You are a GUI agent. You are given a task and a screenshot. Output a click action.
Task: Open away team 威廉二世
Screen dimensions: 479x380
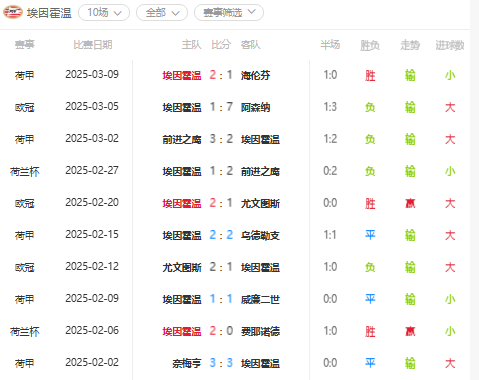(260, 299)
